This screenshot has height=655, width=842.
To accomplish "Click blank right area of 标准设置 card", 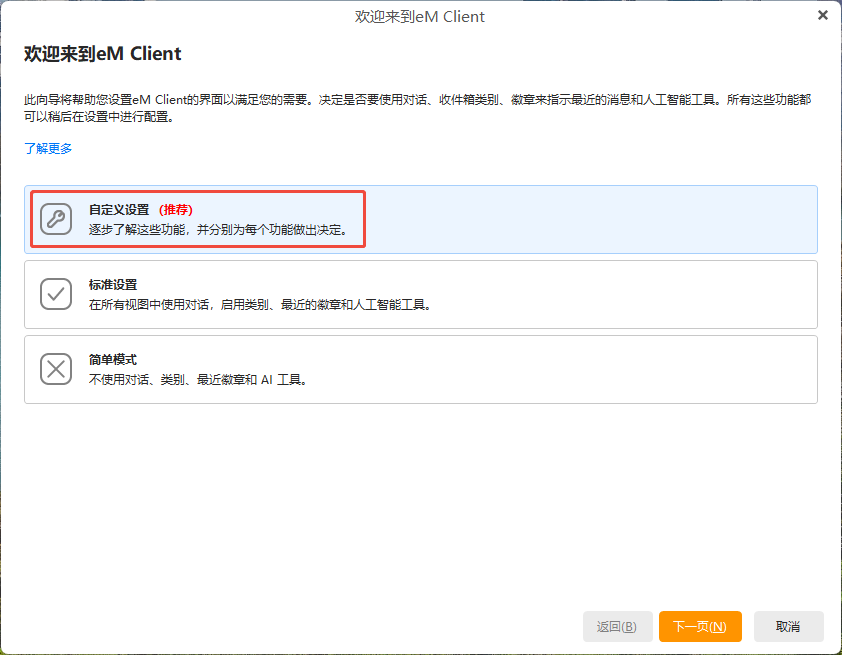I will (x=650, y=294).
